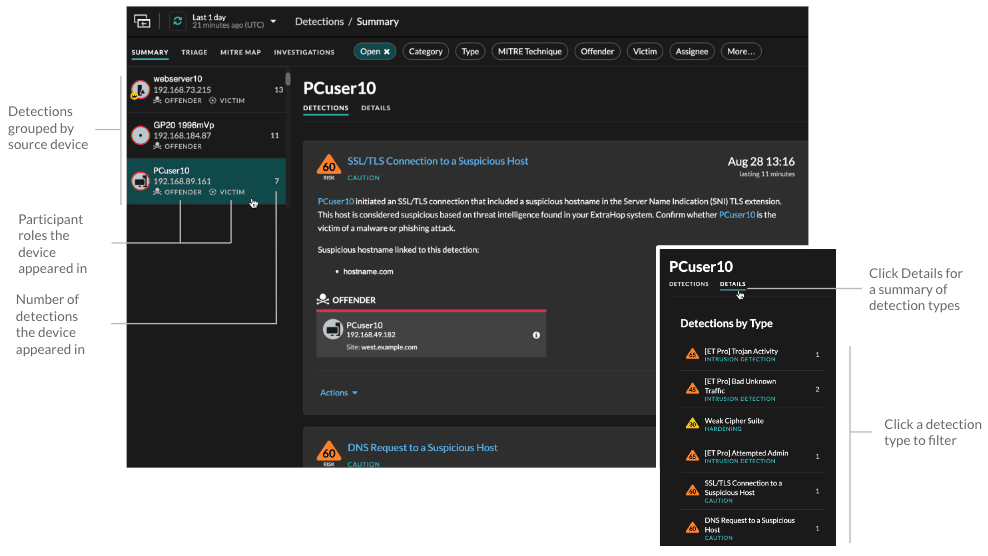Open the Investigations tab

coord(304,52)
